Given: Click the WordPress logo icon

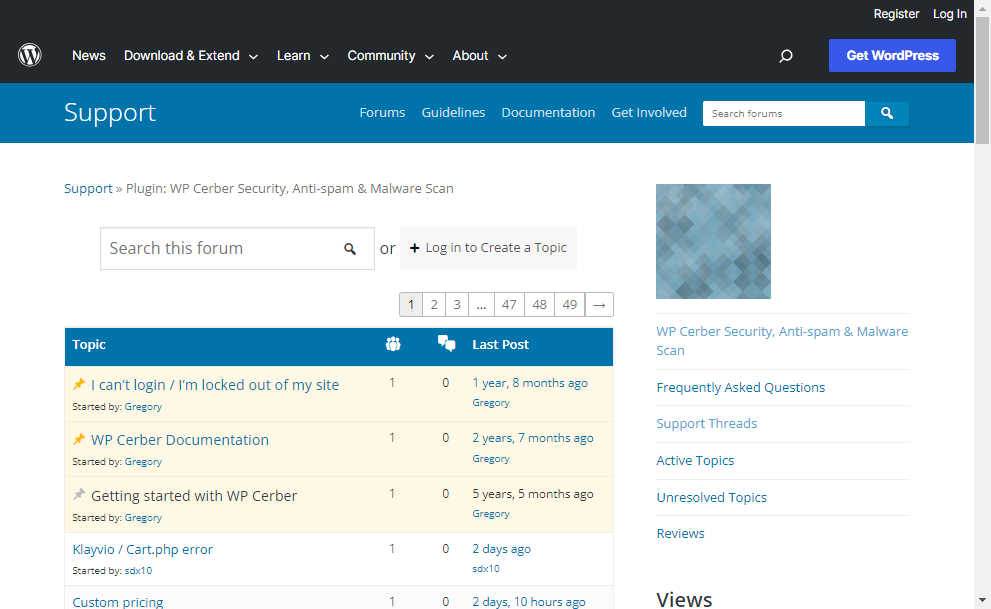Looking at the screenshot, I should (x=30, y=56).
